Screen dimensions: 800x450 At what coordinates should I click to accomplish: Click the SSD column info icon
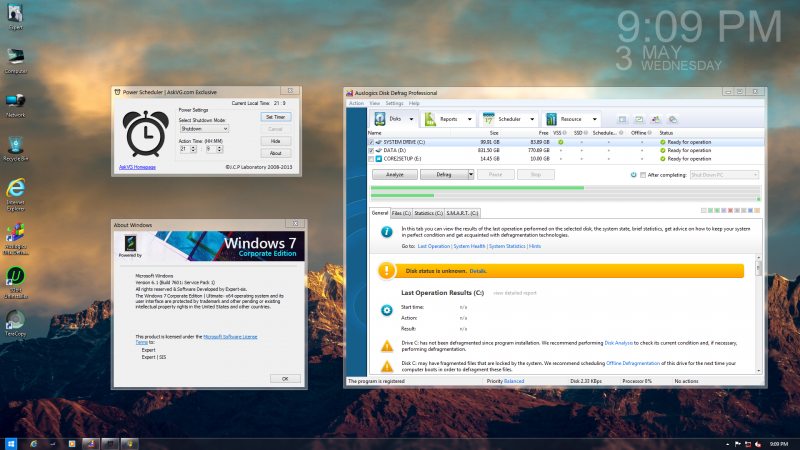click(x=586, y=133)
